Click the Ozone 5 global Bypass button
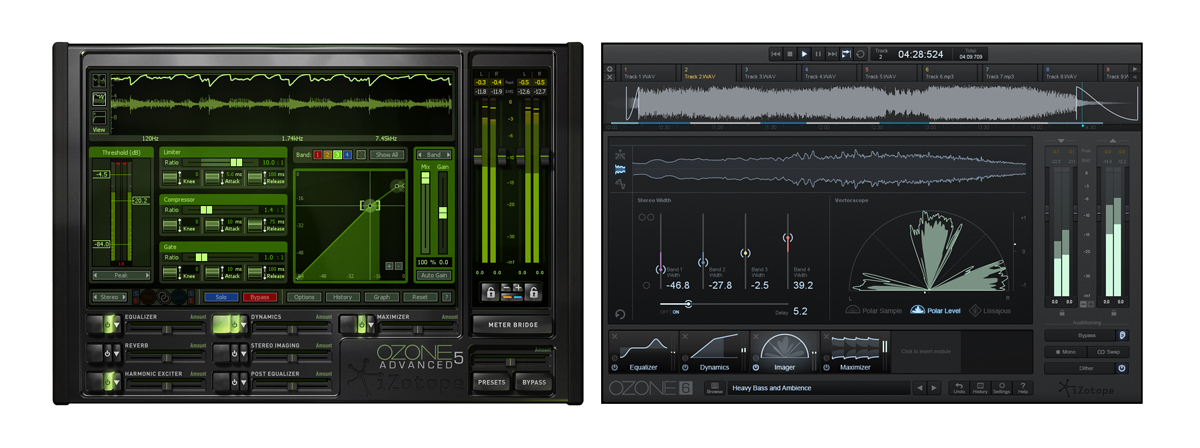 click(535, 382)
